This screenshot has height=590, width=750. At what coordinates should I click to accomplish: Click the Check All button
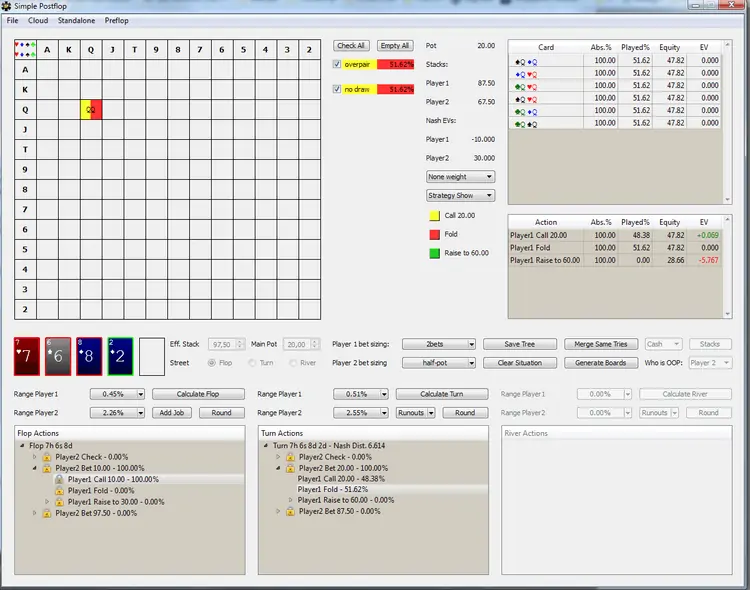pyautogui.click(x=351, y=45)
